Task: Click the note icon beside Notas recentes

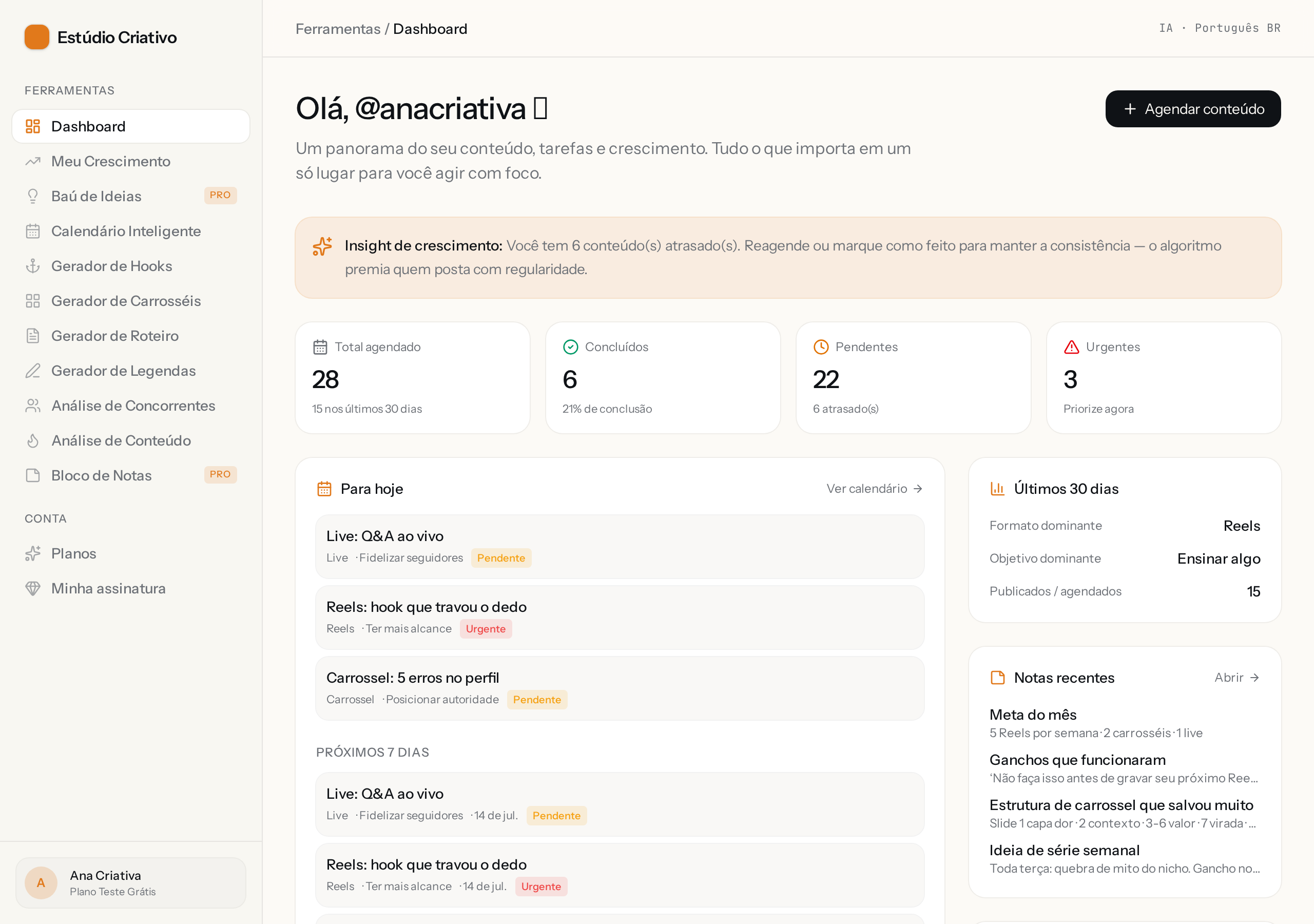Action: coord(997,678)
